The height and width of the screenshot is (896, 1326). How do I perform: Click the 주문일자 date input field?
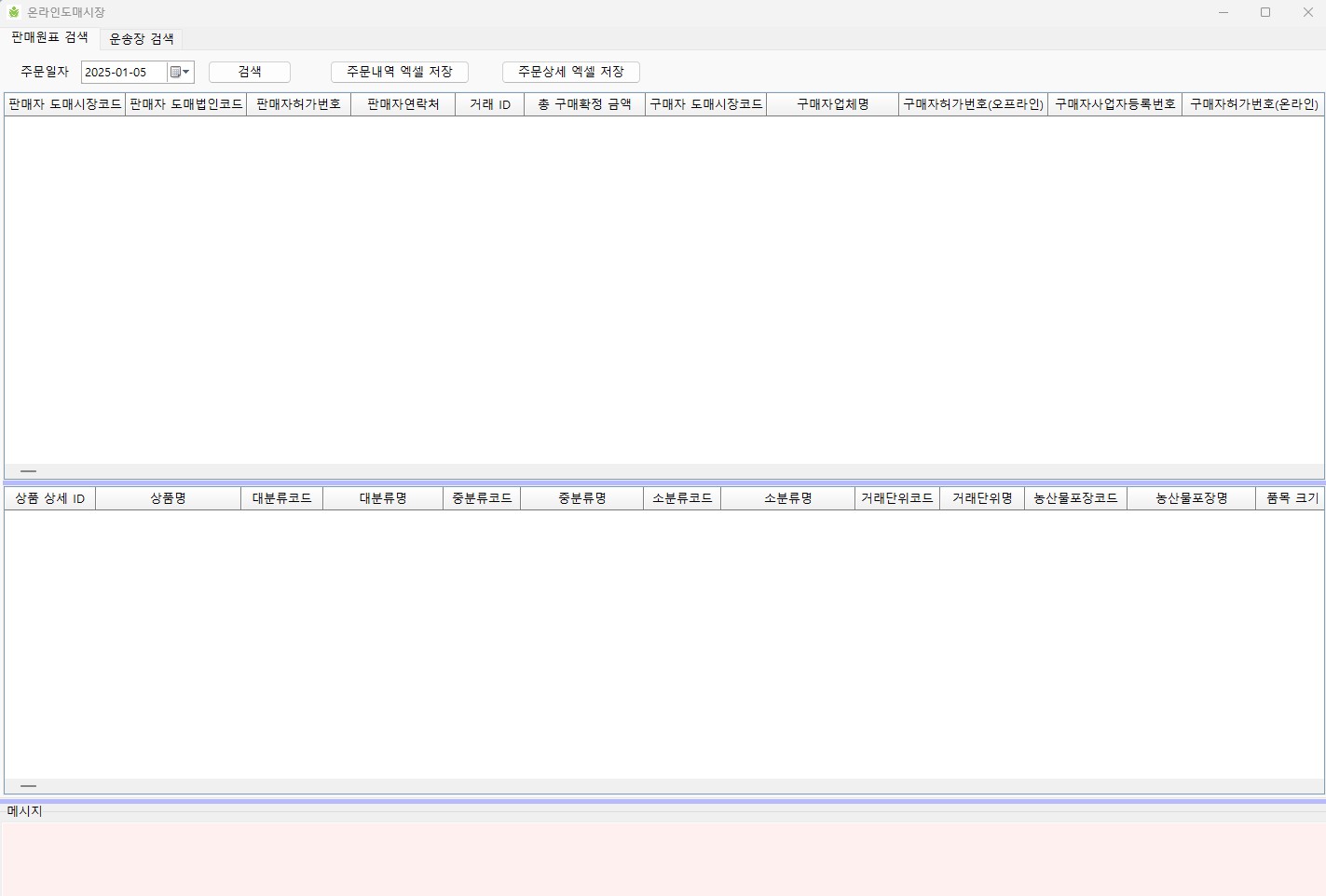point(123,72)
